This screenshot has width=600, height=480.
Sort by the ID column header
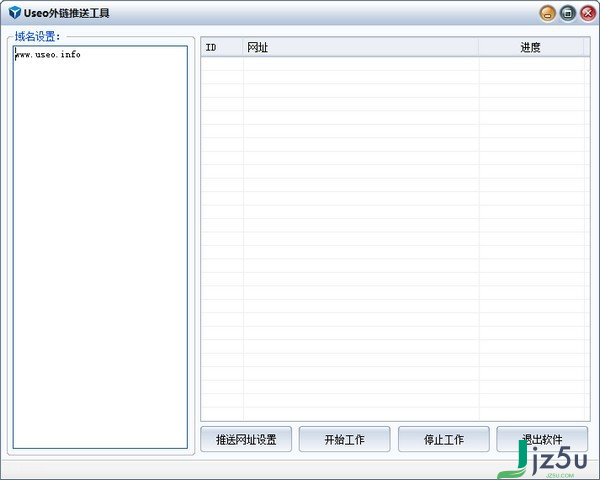(x=222, y=47)
